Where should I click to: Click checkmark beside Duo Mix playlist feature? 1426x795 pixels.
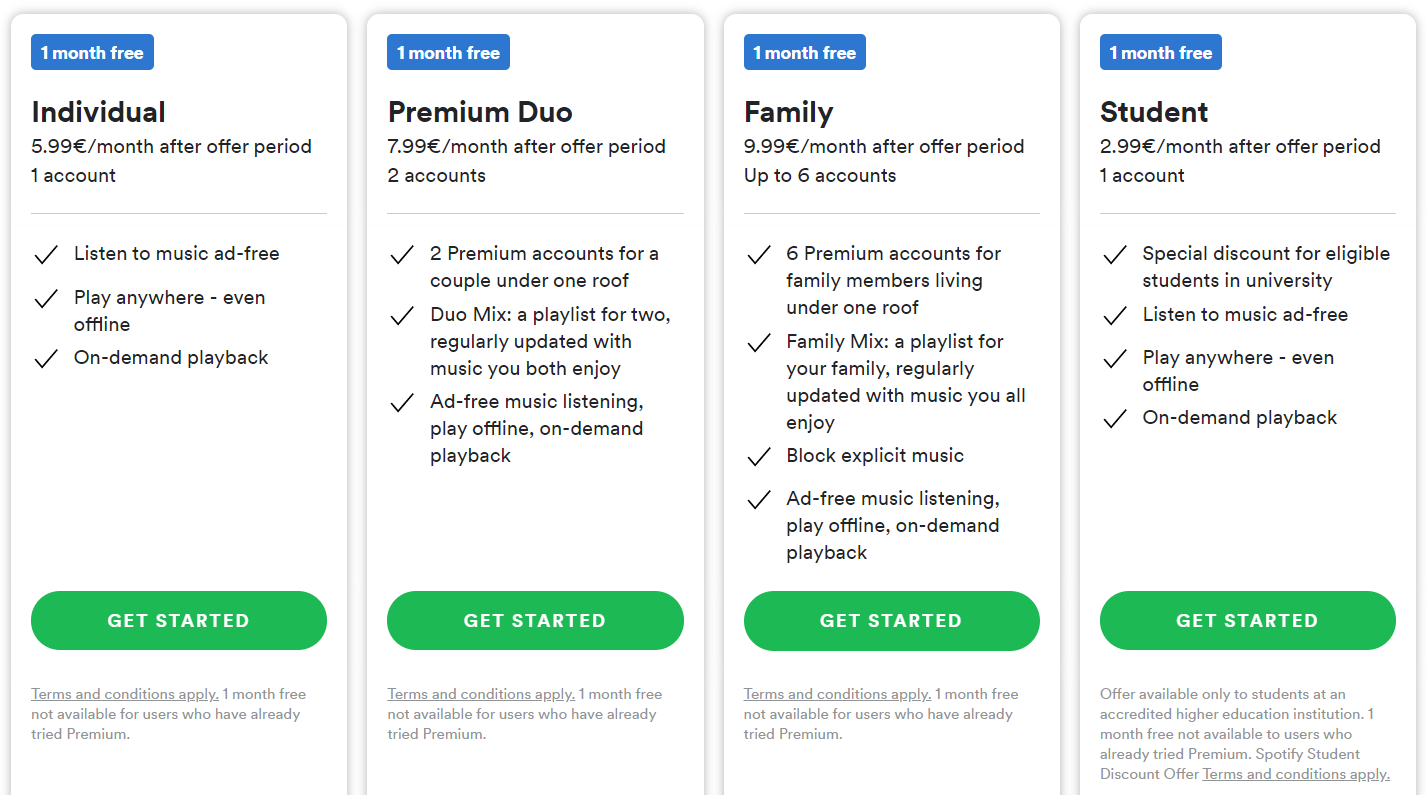(x=402, y=316)
